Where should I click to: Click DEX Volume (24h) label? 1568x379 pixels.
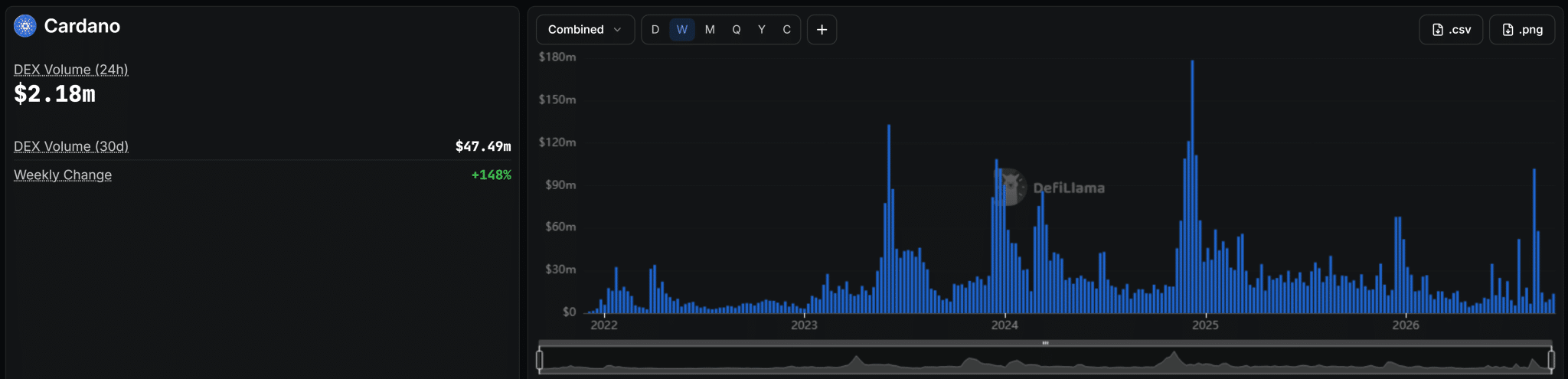pyautogui.click(x=70, y=70)
